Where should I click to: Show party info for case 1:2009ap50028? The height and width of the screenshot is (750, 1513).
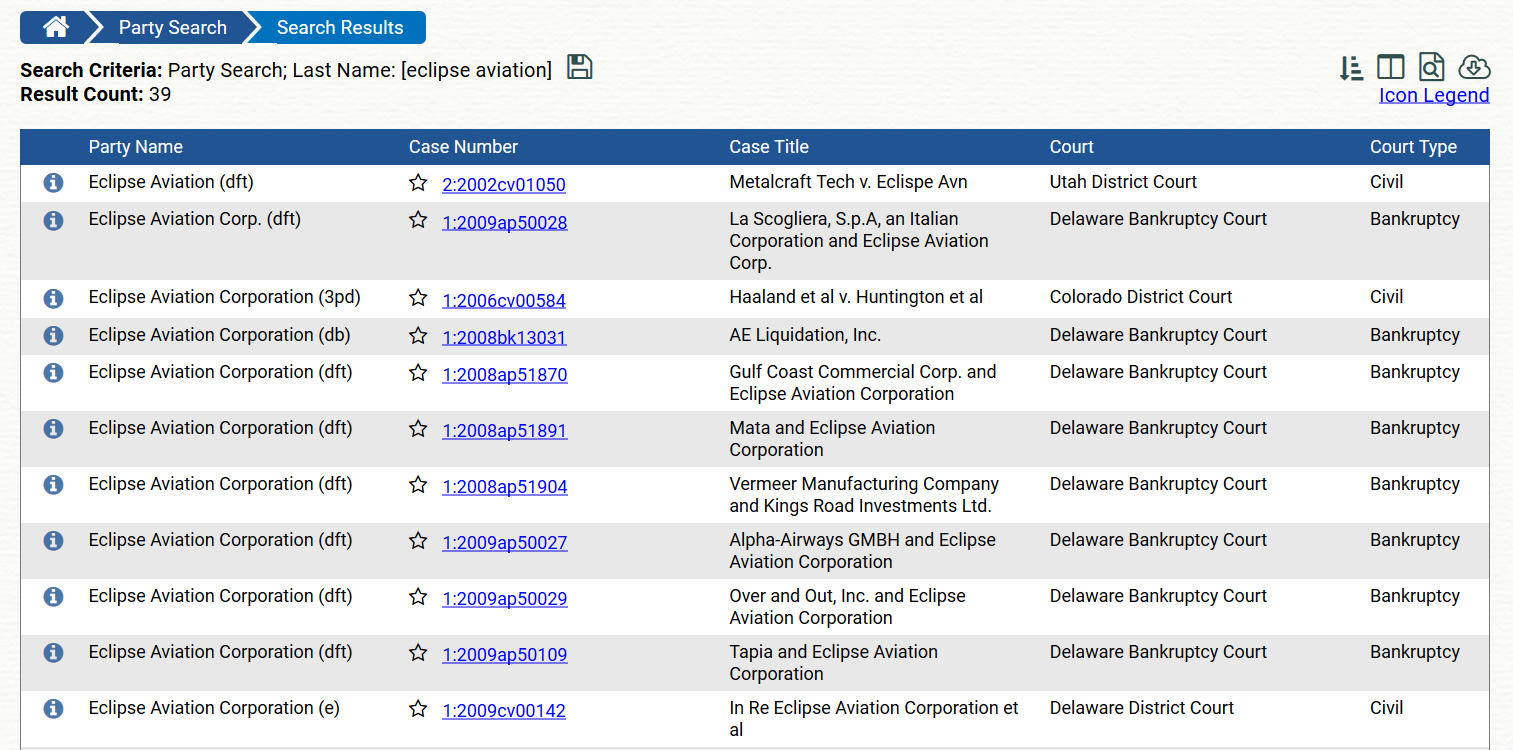(x=54, y=220)
